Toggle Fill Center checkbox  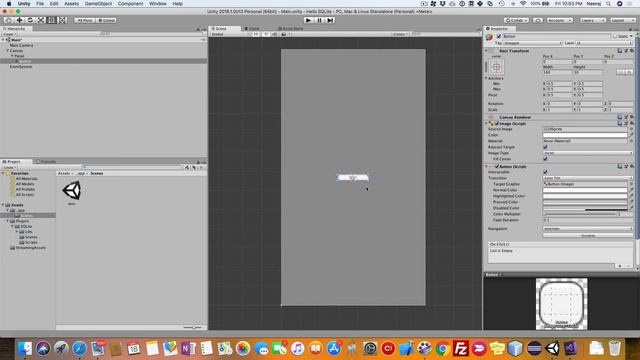coord(545,159)
